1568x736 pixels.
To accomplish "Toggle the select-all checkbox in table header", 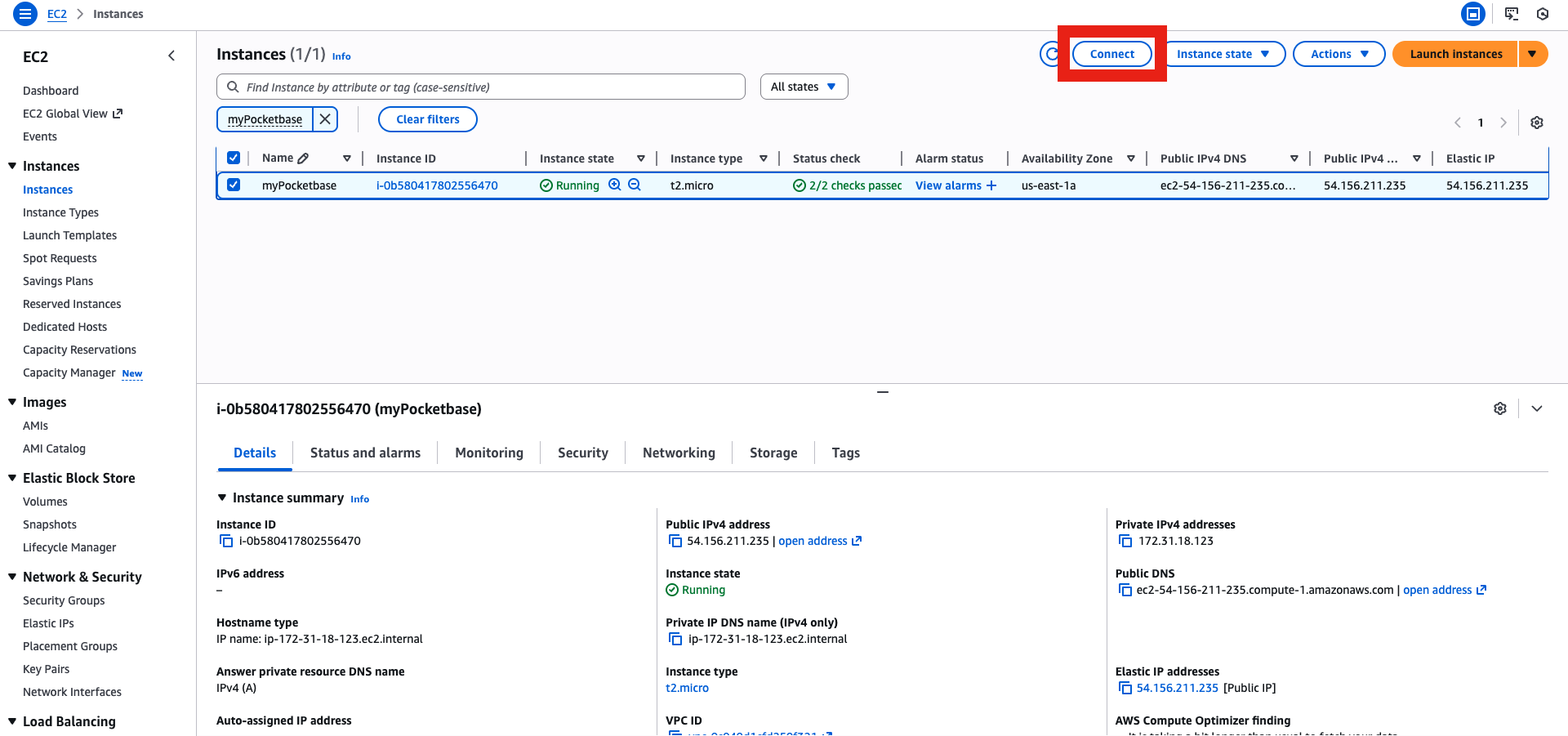I will click(x=234, y=158).
